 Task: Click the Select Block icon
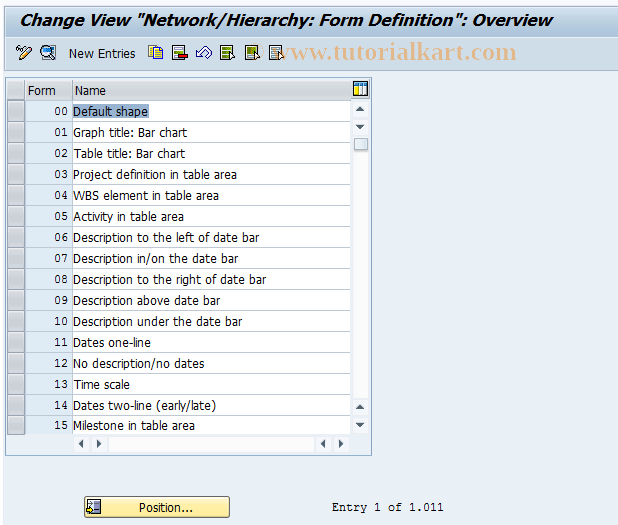click(x=252, y=52)
